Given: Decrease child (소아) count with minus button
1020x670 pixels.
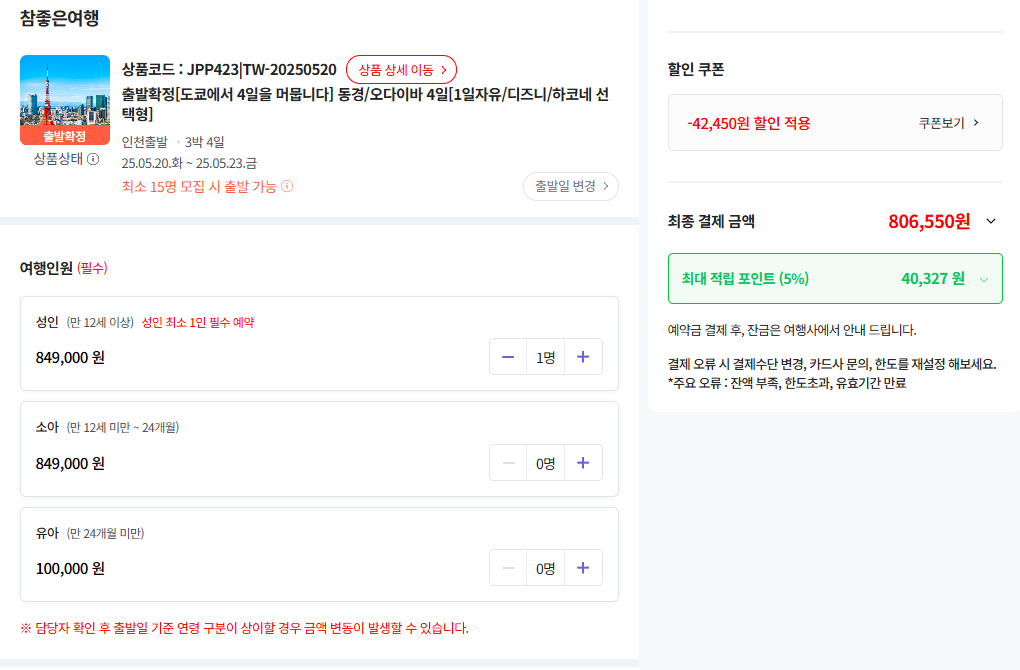Looking at the screenshot, I should tap(508, 463).
